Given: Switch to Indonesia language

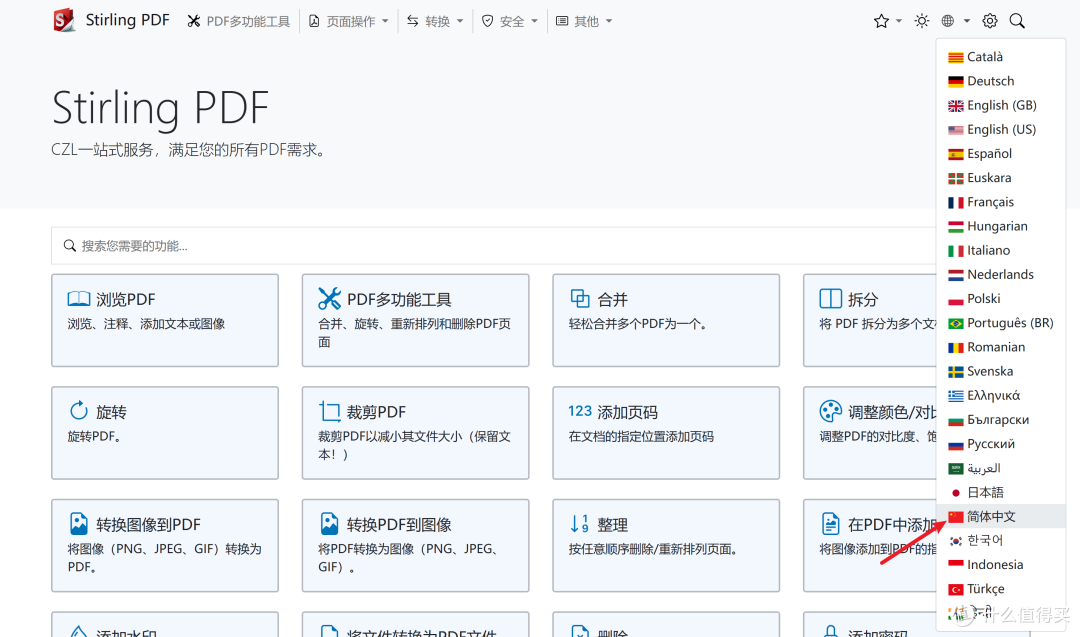Looking at the screenshot, I should pyautogui.click(x=1000, y=565).
